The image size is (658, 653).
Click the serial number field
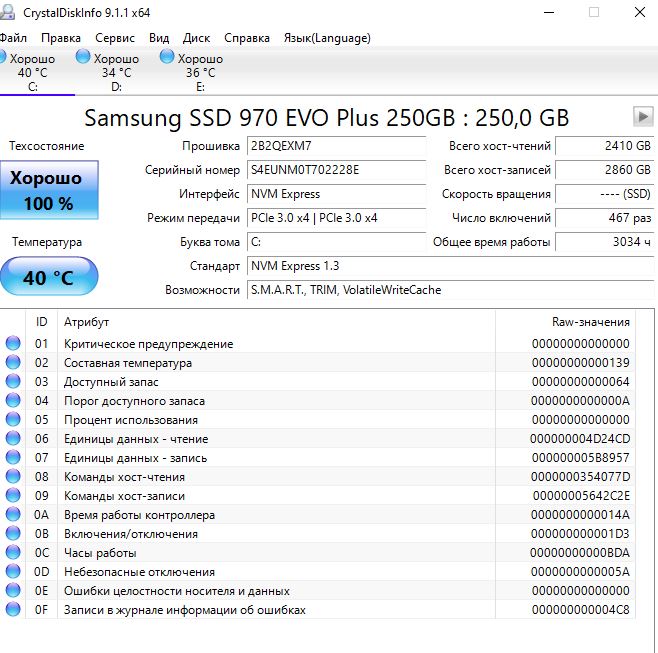click(x=337, y=170)
